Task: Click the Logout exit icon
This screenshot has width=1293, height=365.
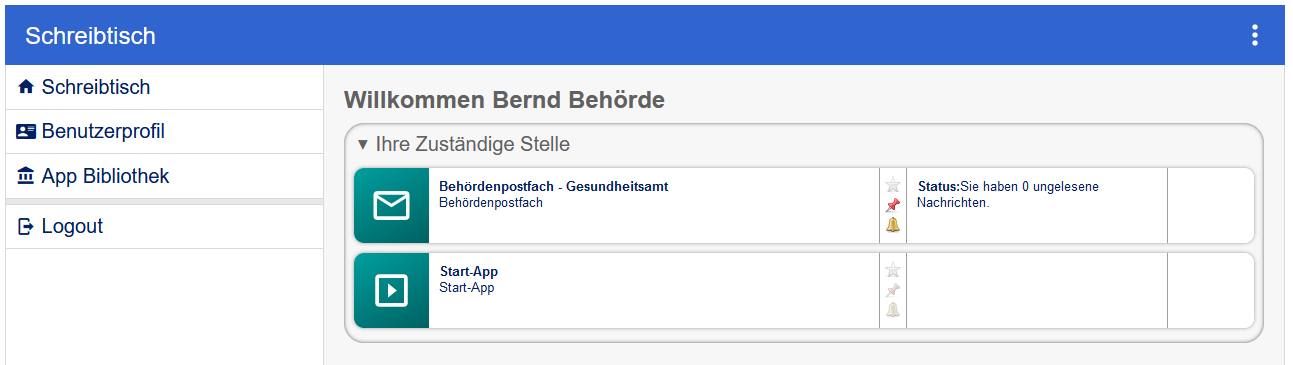Action: [x=26, y=227]
